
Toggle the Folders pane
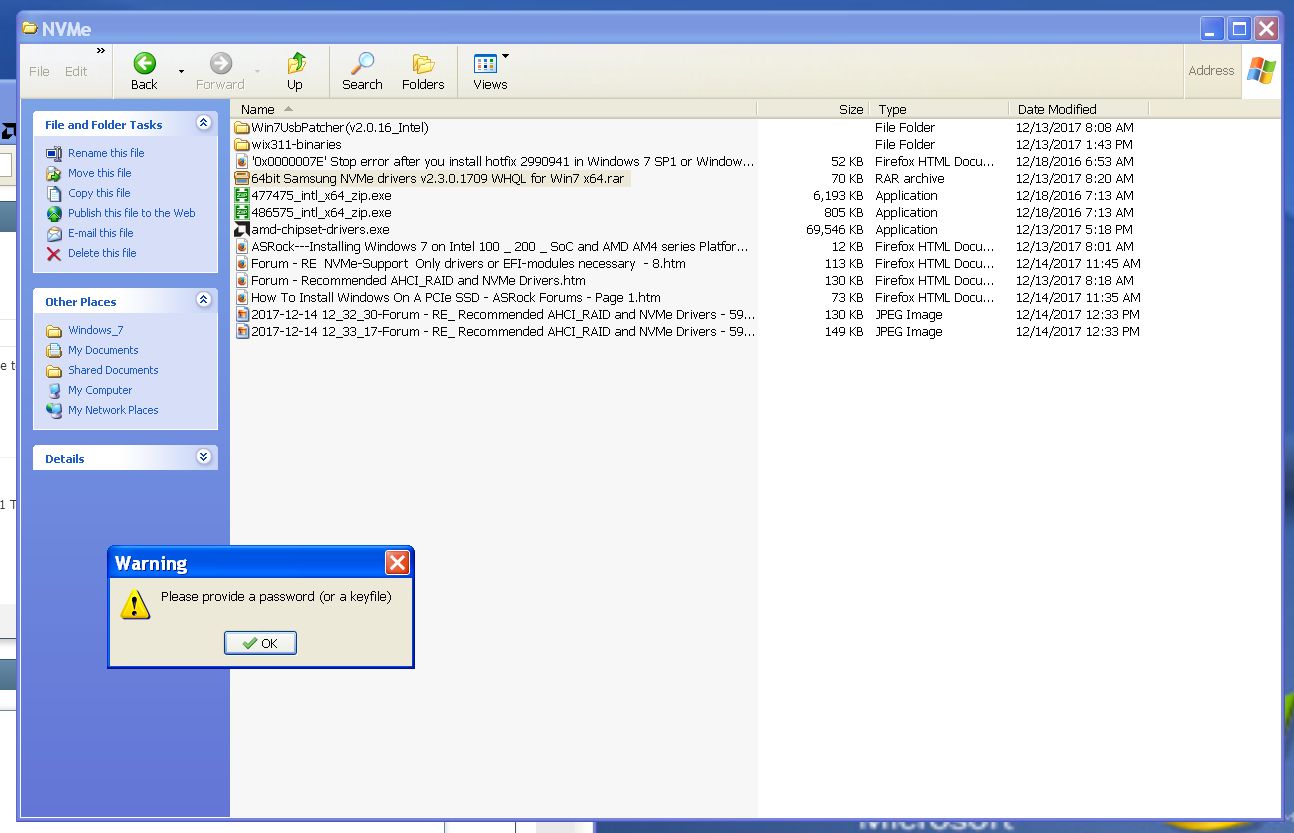coord(423,71)
